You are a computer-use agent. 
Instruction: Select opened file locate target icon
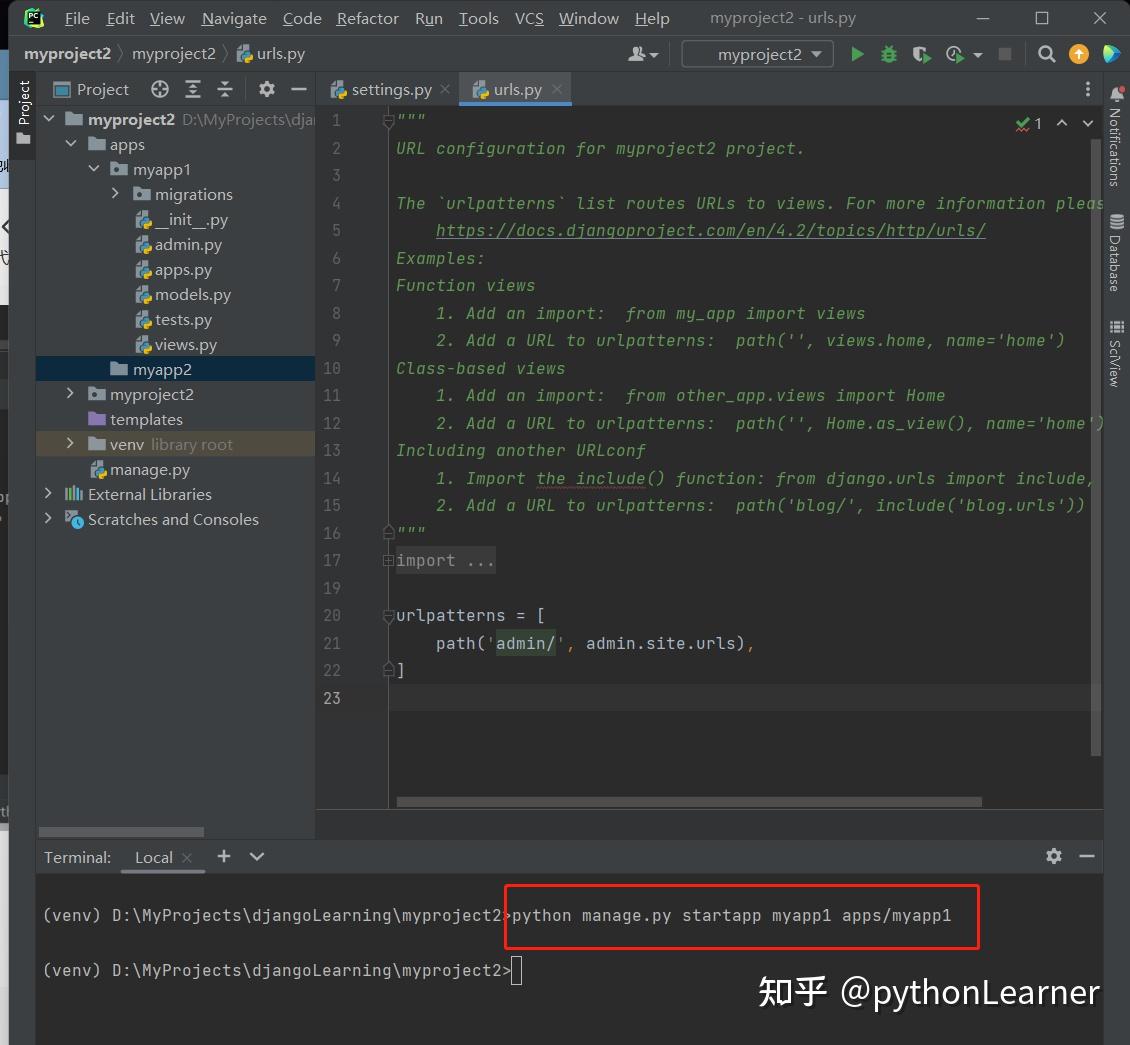point(160,89)
